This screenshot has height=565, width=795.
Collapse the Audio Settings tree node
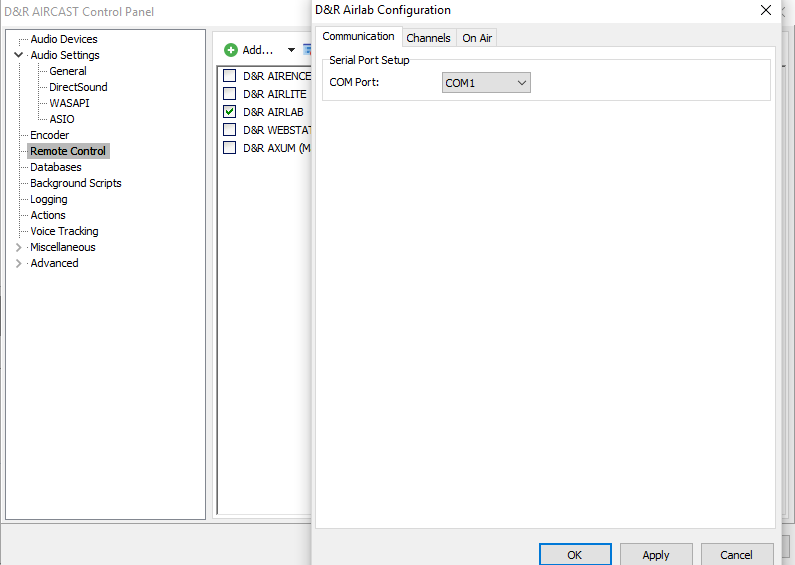tap(18, 55)
